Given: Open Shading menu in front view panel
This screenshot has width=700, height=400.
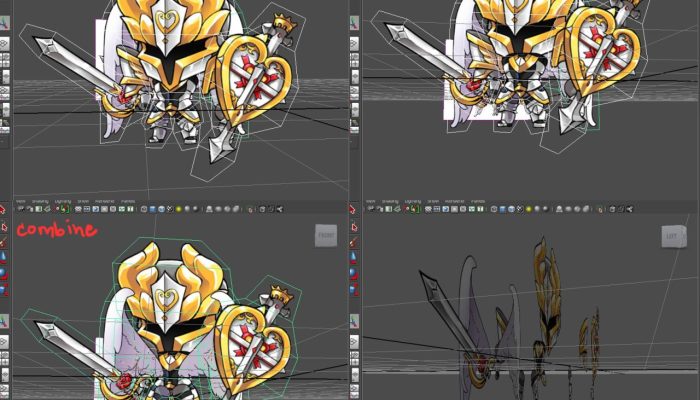Looking at the screenshot, I should tap(39, 201).
